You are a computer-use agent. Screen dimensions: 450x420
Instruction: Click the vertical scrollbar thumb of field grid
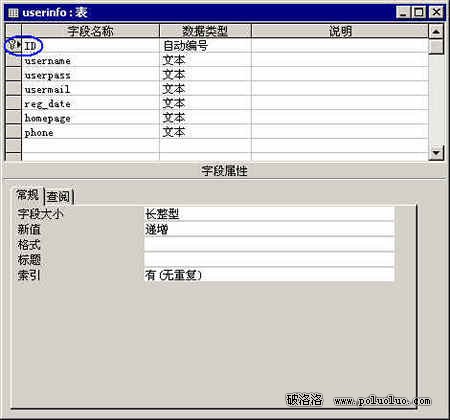[x=436, y=46]
